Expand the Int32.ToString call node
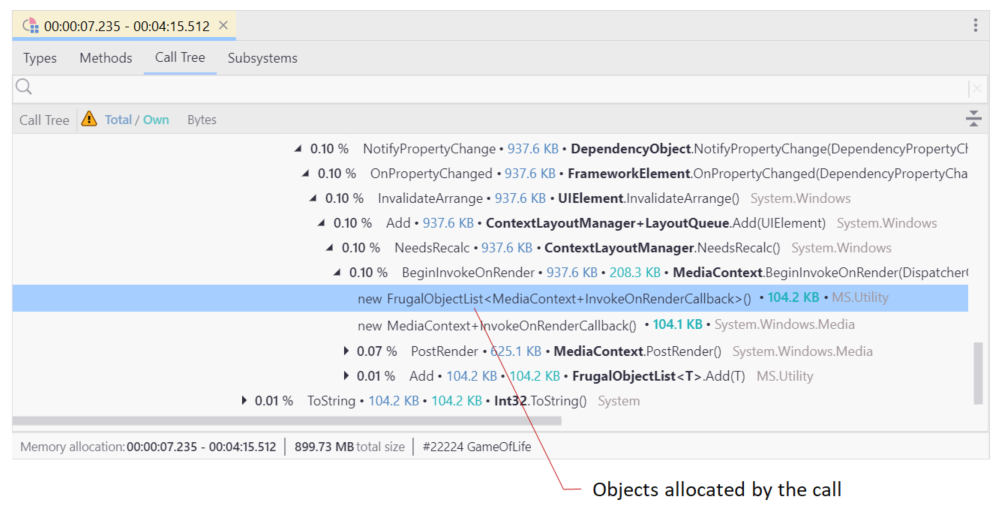 (x=244, y=401)
